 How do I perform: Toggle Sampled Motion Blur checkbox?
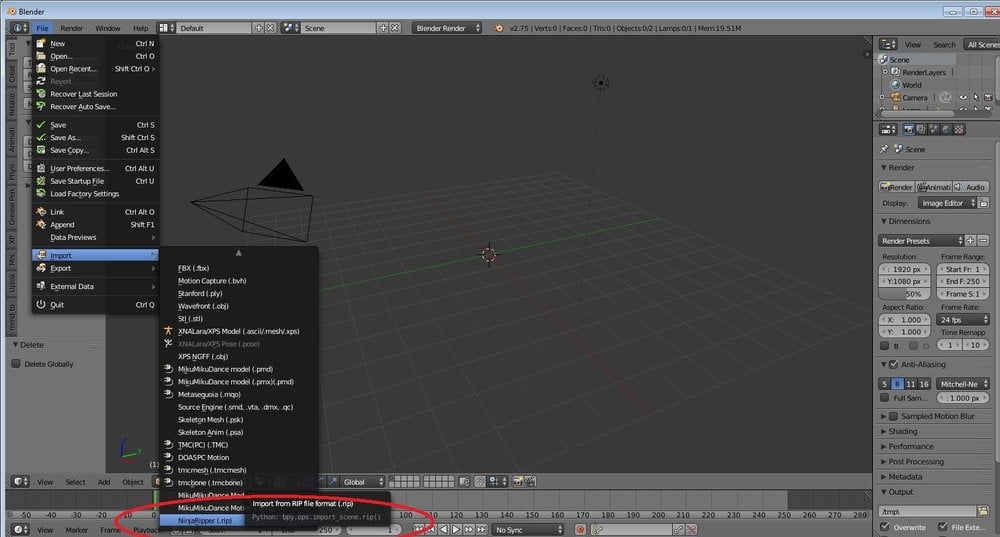point(893,416)
